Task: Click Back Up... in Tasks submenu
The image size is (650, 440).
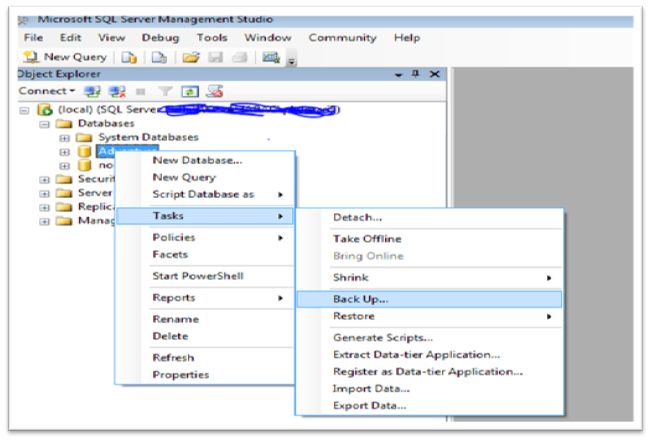Action: tap(429, 299)
